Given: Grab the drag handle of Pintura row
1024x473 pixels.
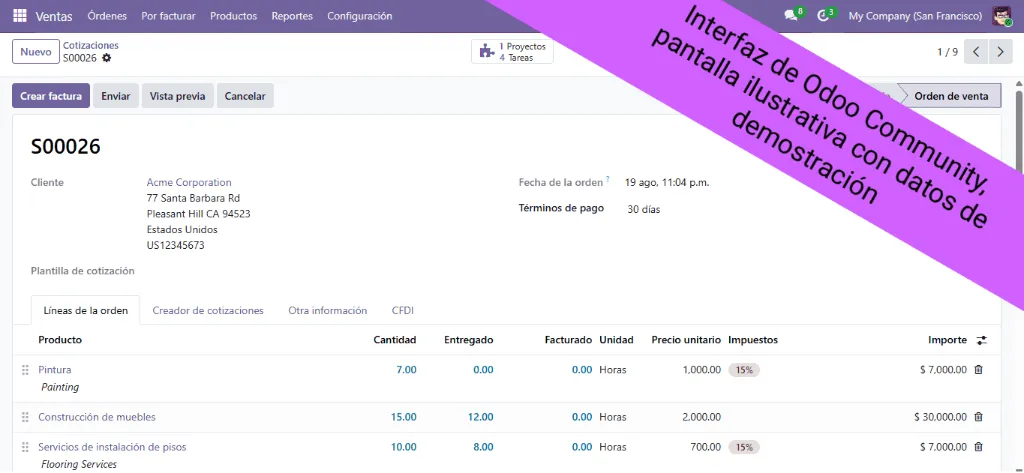Looking at the screenshot, I should tap(25, 370).
